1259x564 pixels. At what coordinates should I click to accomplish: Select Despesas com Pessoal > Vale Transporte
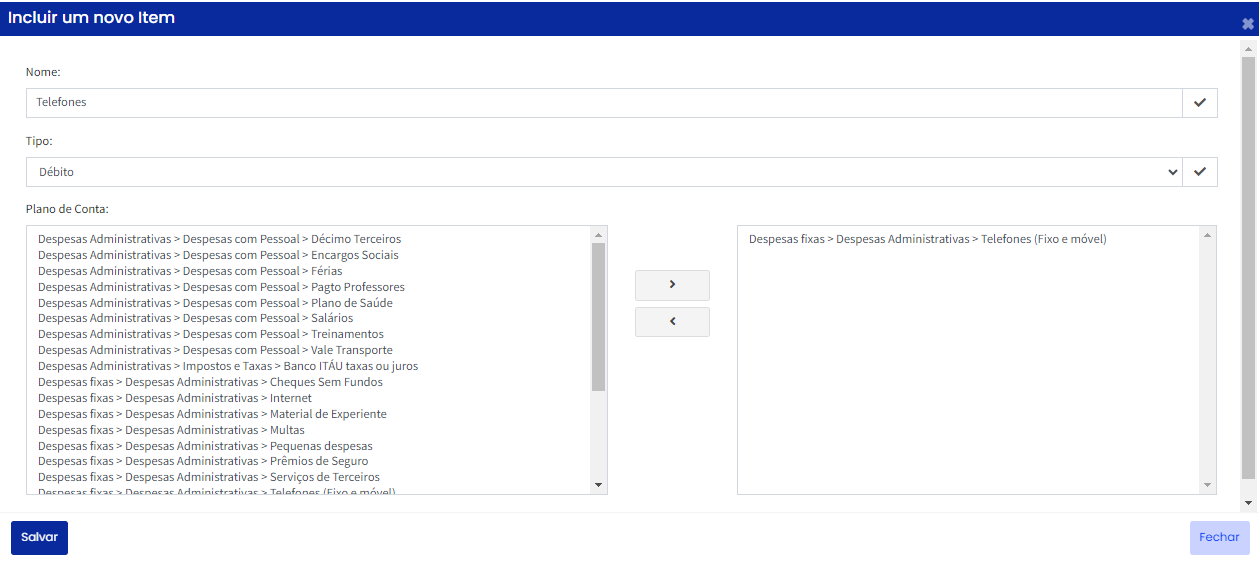[215, 350]
